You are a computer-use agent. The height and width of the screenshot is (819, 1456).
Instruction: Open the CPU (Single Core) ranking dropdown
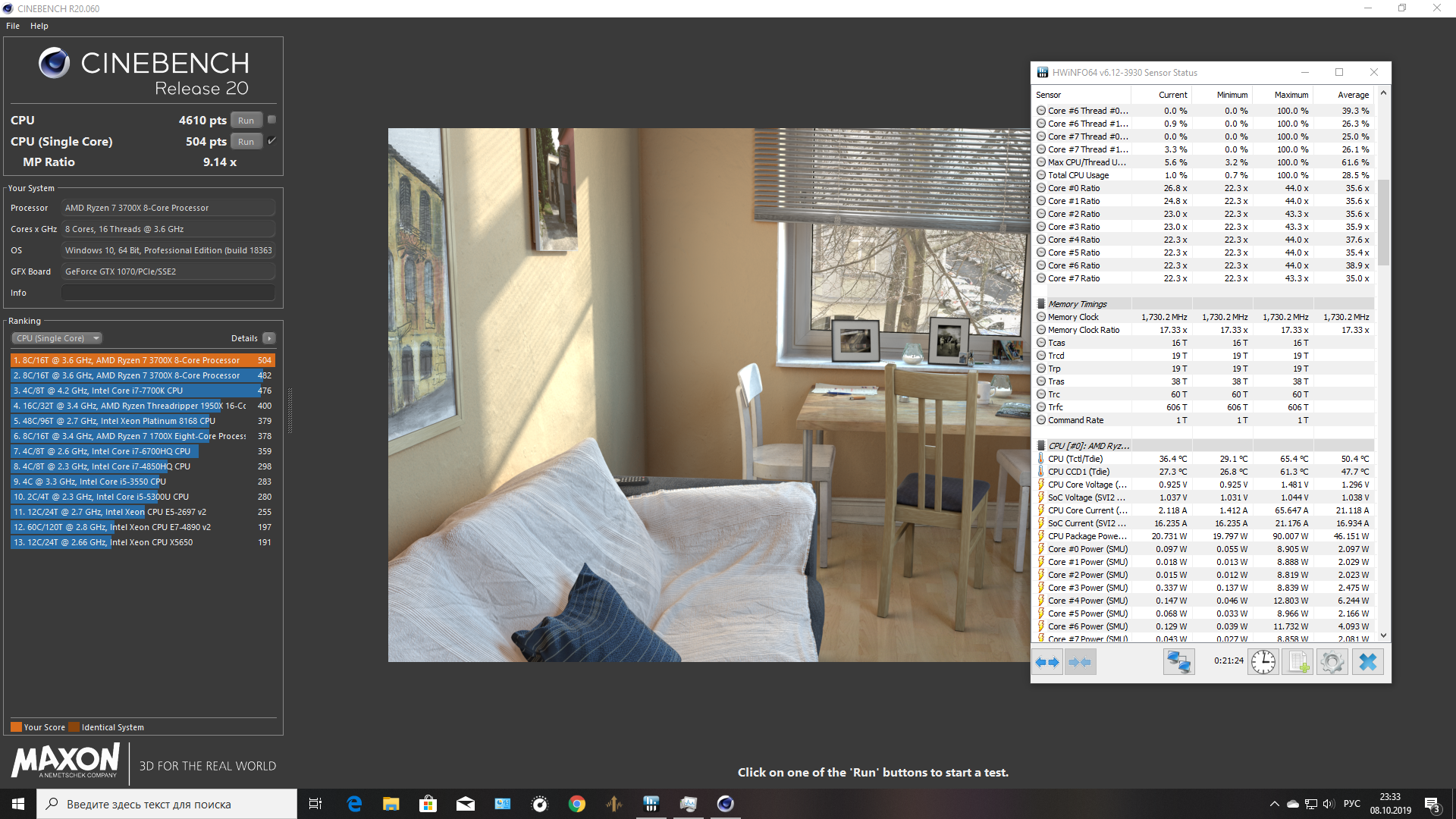pyautogui.click(x=57, y=338)
